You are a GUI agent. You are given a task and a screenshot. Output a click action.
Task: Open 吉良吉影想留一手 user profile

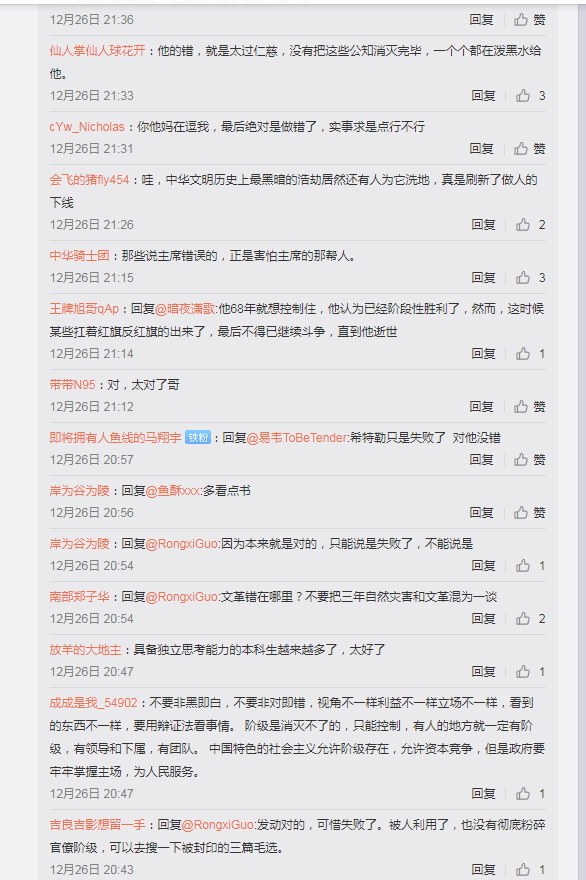pyautogui.click(x=98, y=824)
